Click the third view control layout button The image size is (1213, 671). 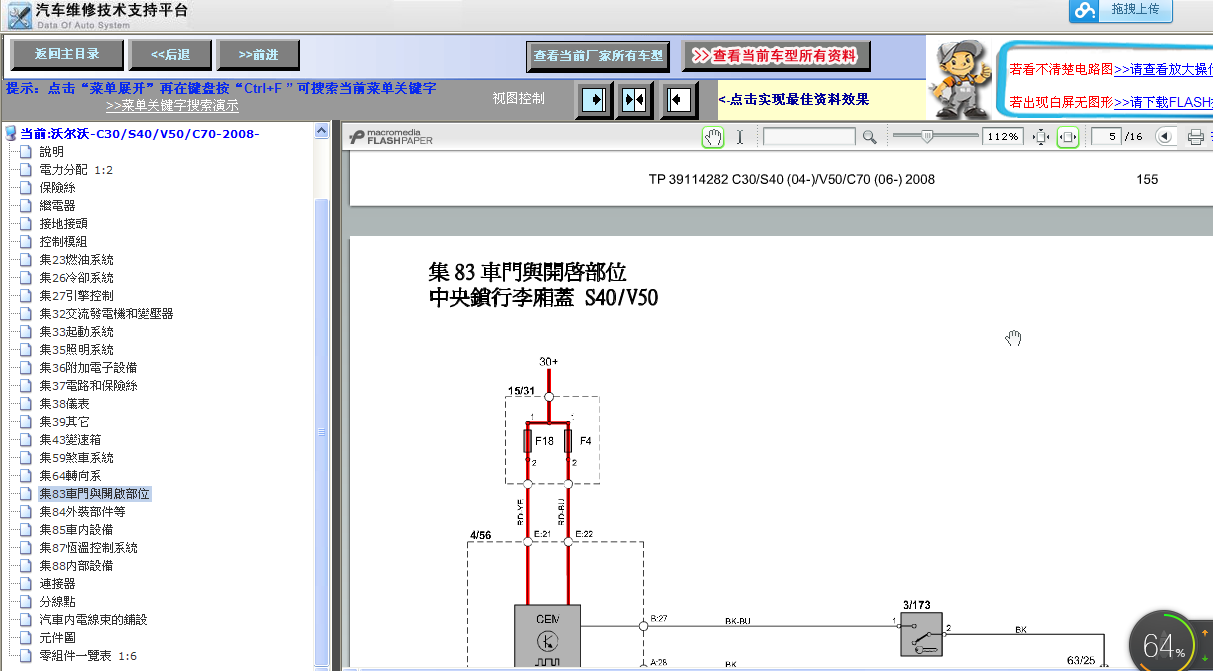click(x=677, y=99)
